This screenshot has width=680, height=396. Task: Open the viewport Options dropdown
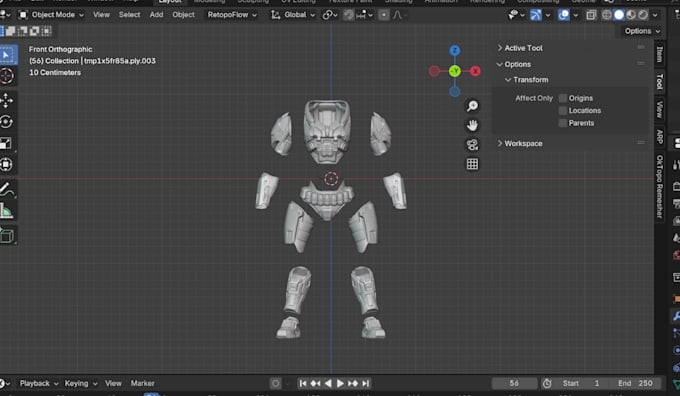[x=642, y=31]
